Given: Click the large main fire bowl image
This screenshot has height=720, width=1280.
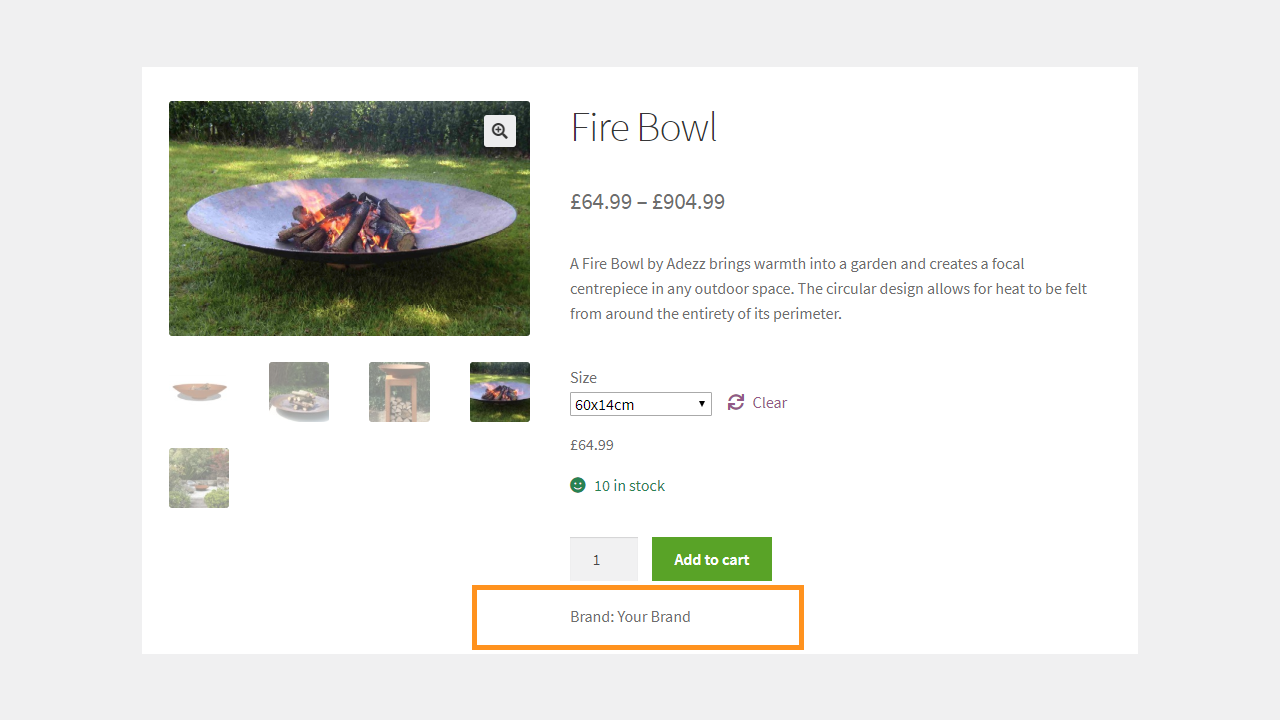Looking at the screenshot, I should (349, 218).
